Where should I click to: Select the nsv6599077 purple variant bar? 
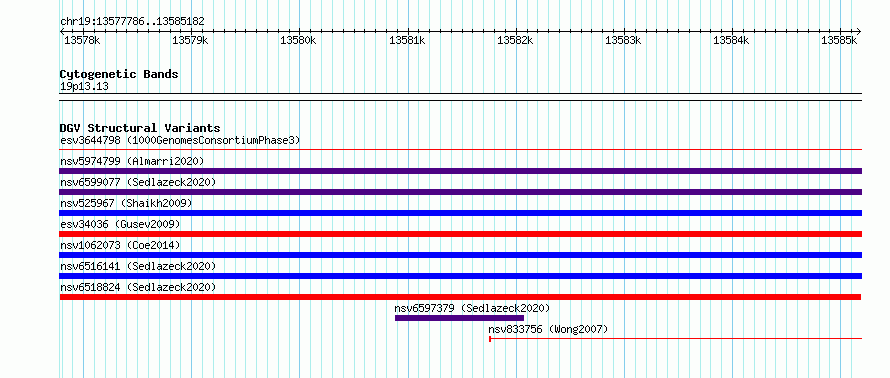pyautogui.click(x=460, y=192)
